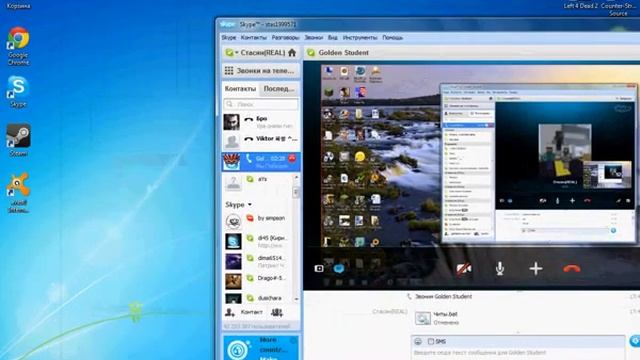The height and width of the screenshot is (360, 640).
Task: Open the Вид menu
Action: 333,38
